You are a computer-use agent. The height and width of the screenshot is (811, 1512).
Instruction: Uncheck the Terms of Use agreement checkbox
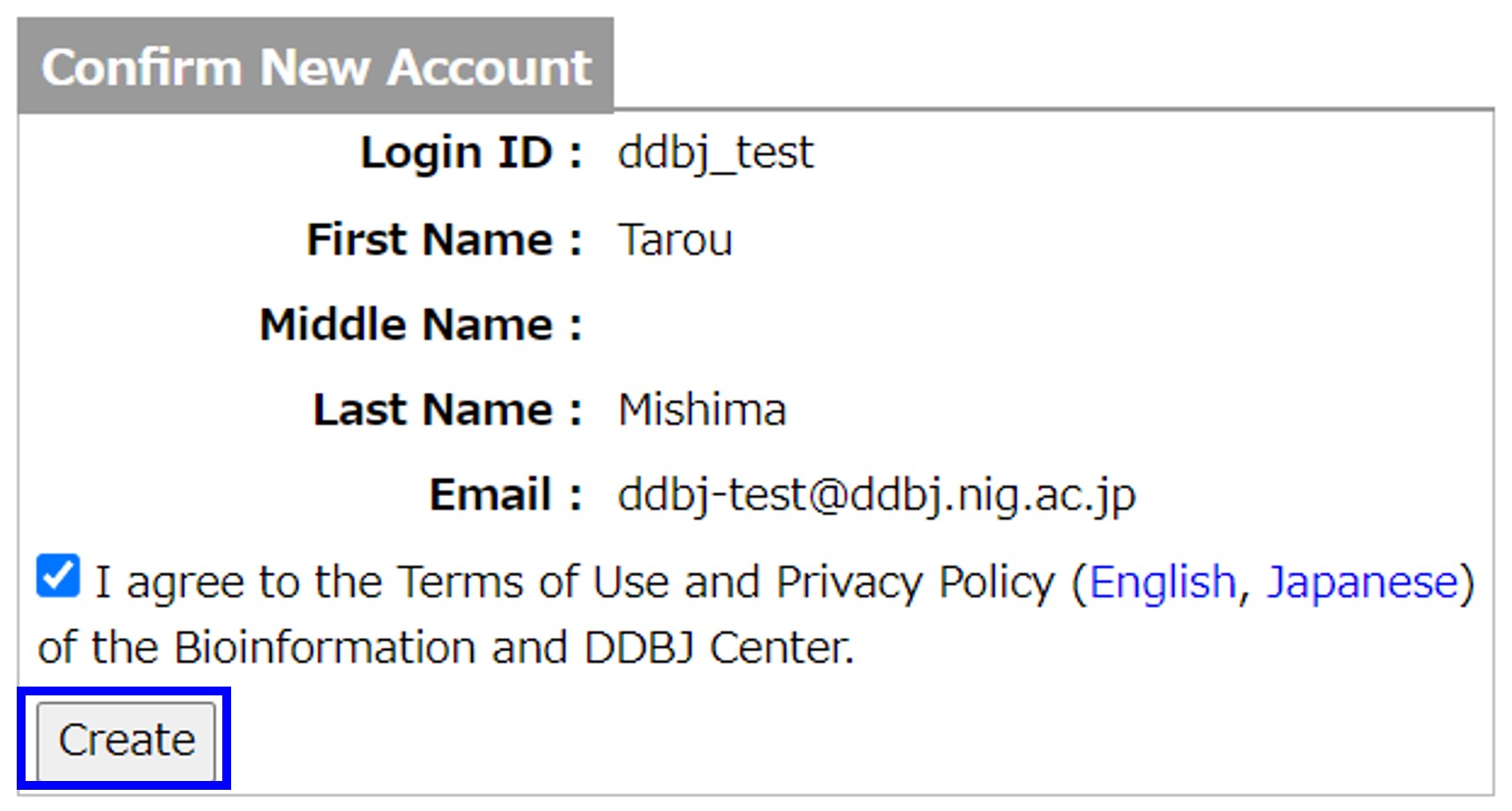coord(58,577)
